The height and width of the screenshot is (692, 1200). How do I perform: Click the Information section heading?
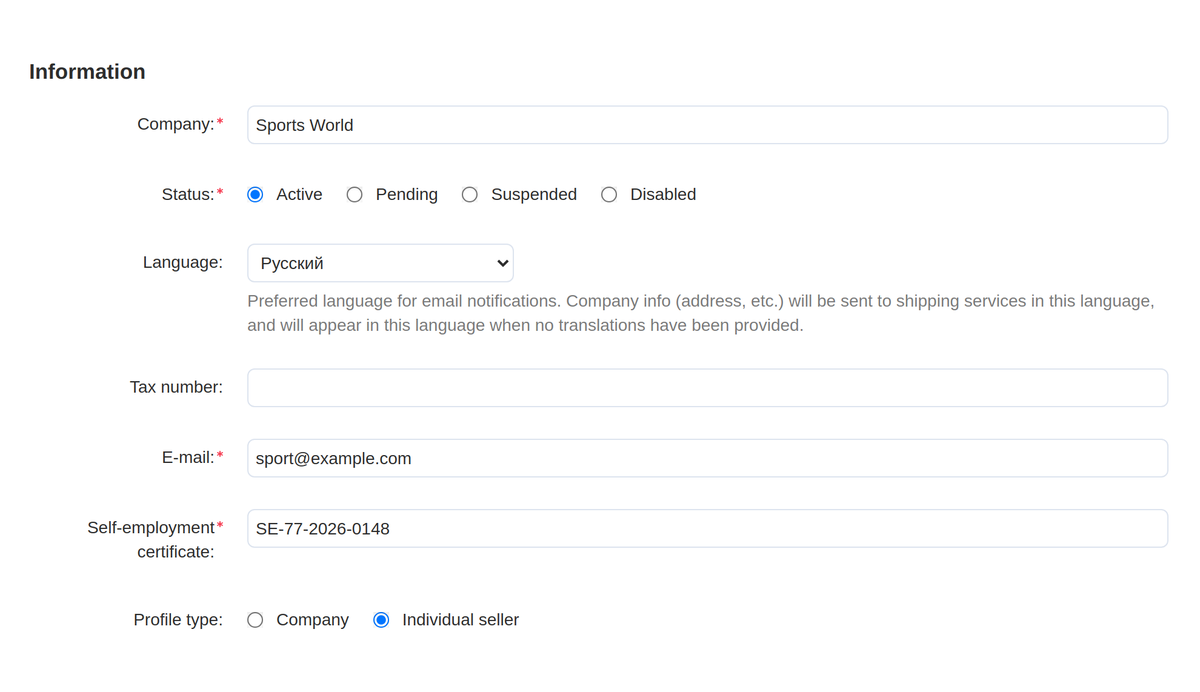coord(87,72)
